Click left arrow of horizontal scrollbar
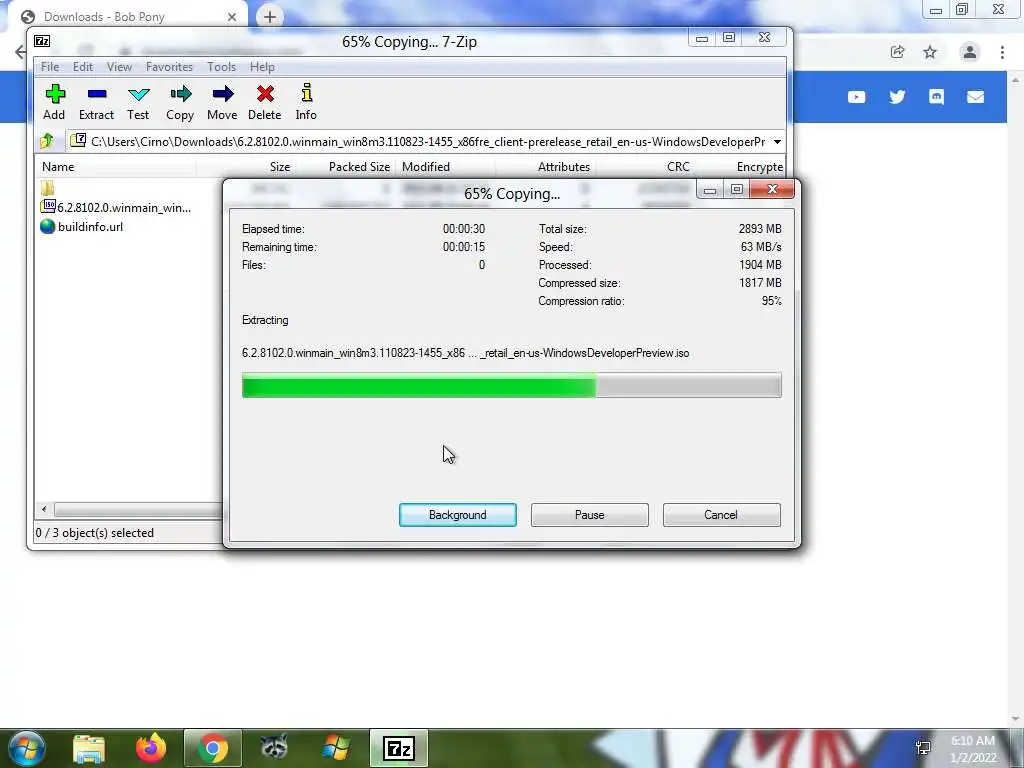This screenshot has width=1024, height=768. 44,509
